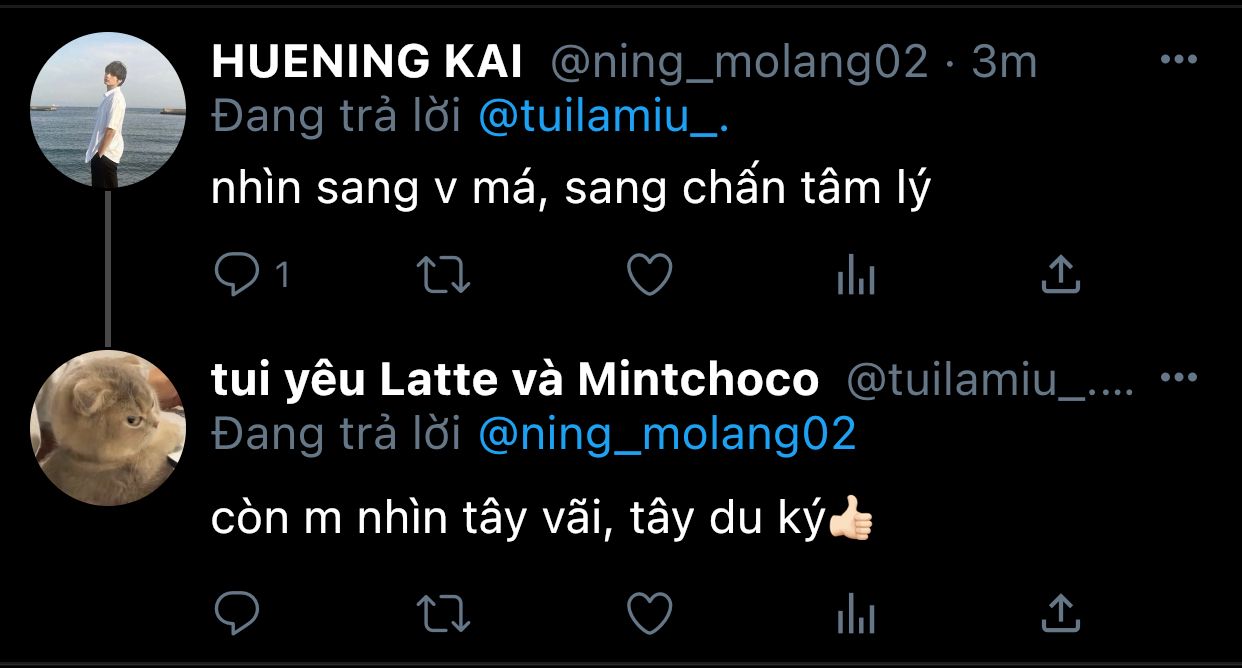Open the HUENING KAI display name
This screenshot has height=668, width=1242.
[367, 64]
